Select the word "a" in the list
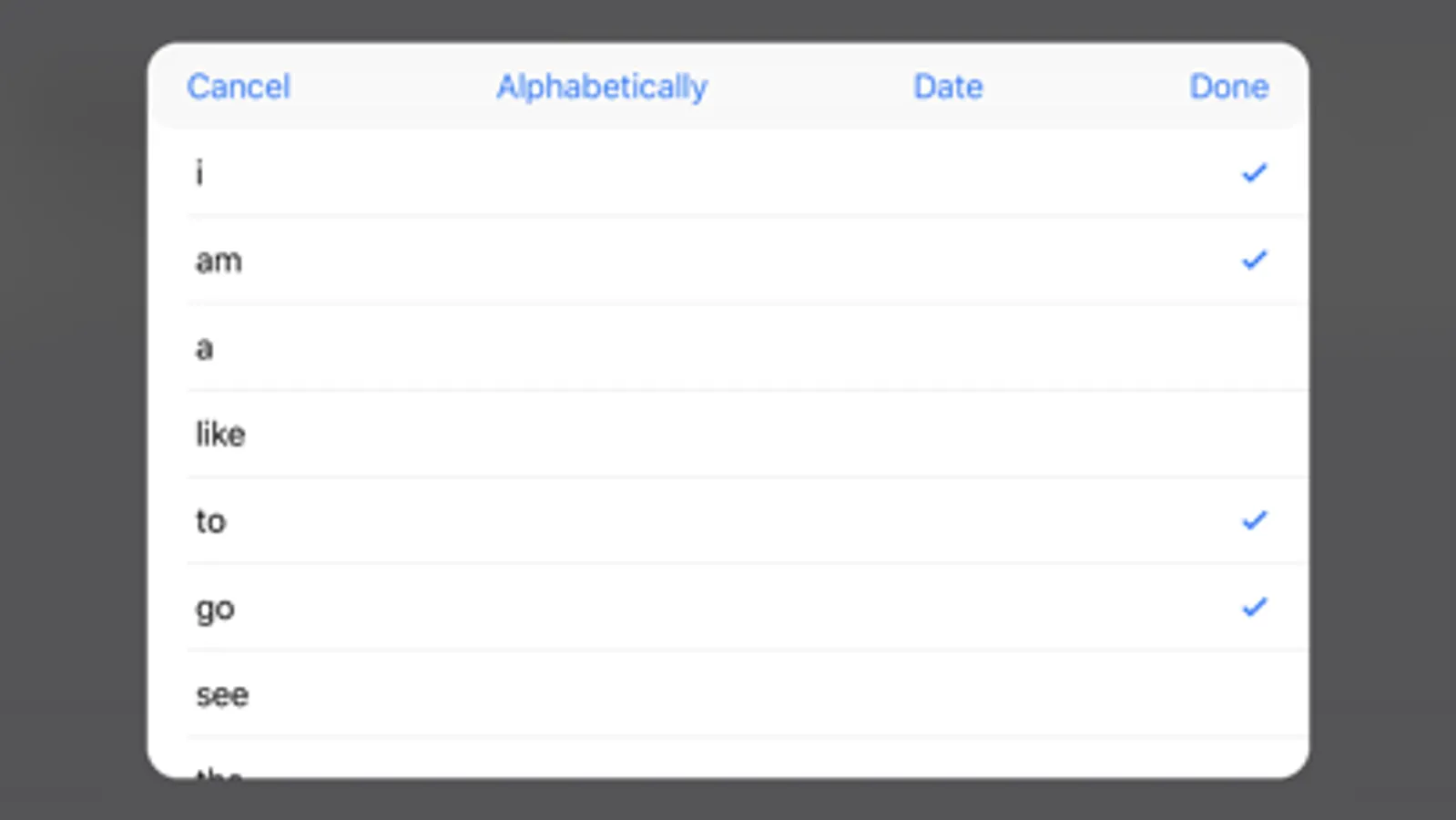This screenshot has height=820, width=1456. pyautogui.click(x=204, y=347)
